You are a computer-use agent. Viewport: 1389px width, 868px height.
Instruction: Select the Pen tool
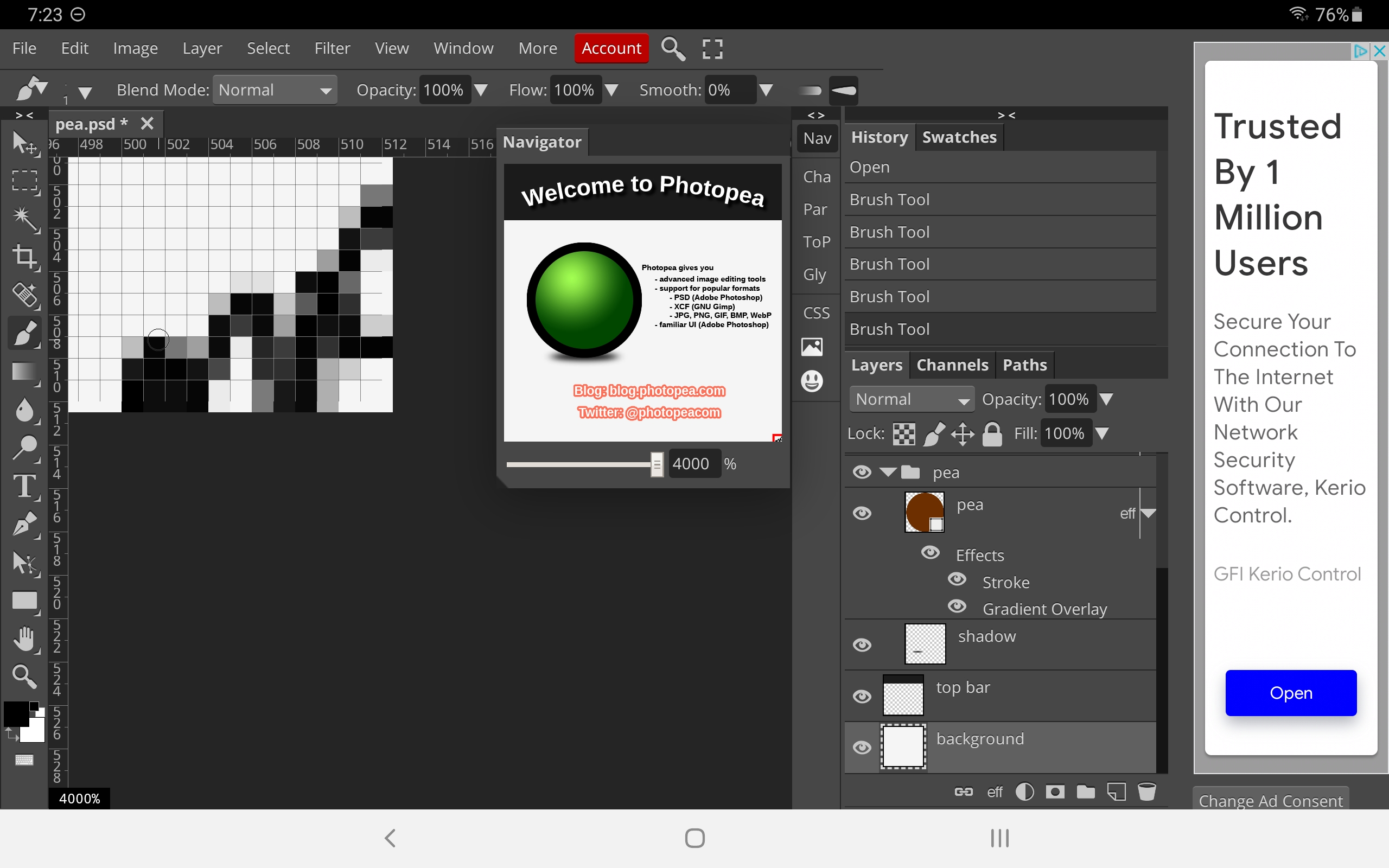tap(26, 525)
